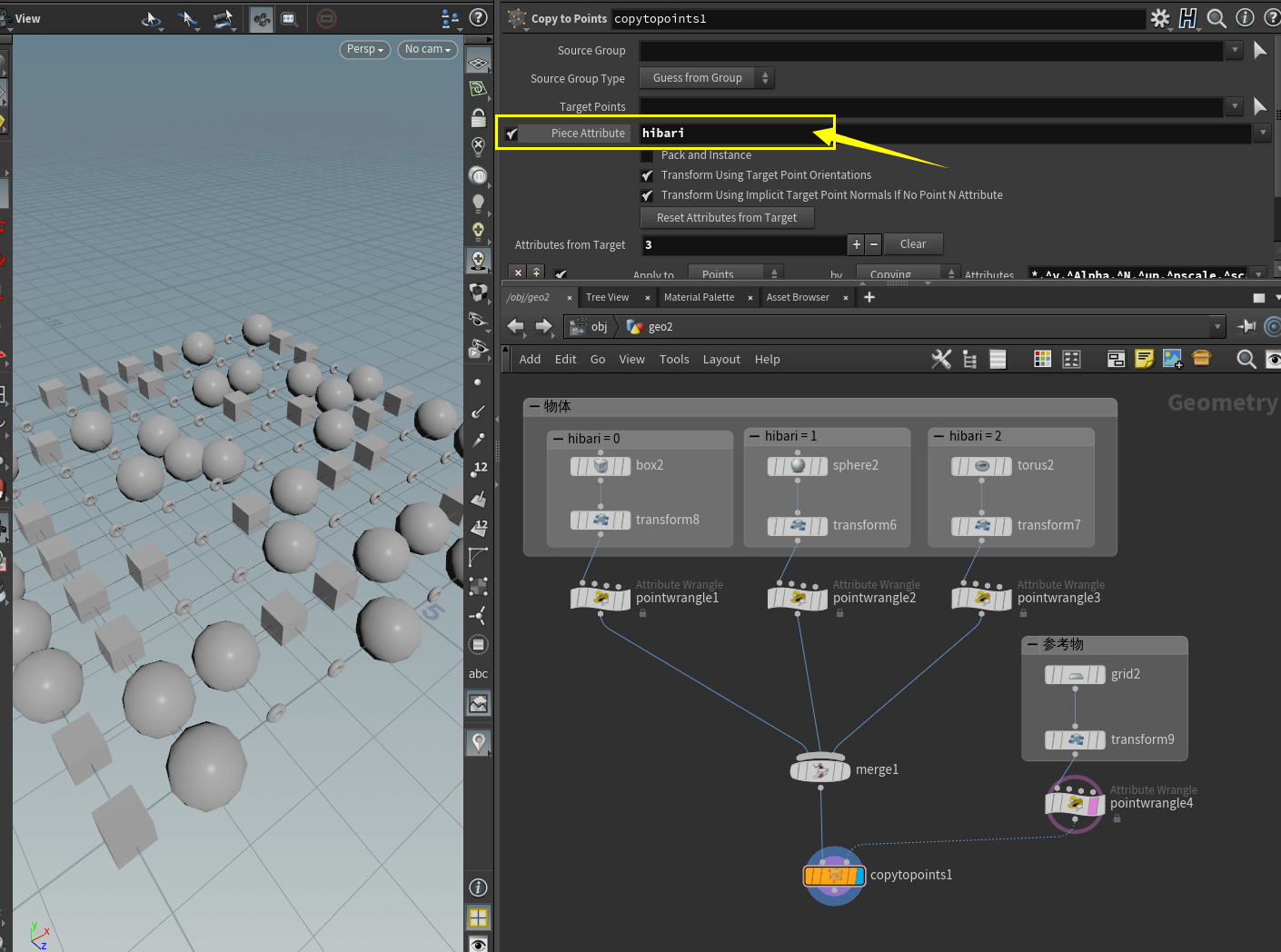The height and width of the screenshot is (952, 1281).
Task: Collapse the hibari = 0 network box
Action: click(x=558, y=439)
